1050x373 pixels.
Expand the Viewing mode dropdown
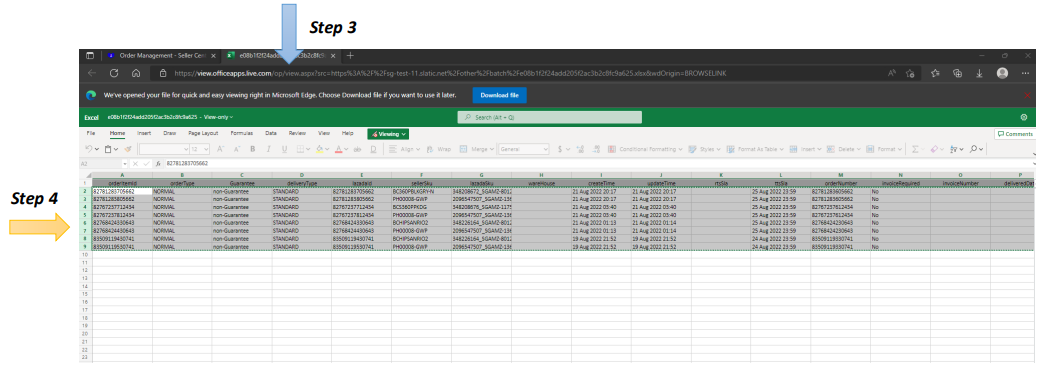(388, 134)
